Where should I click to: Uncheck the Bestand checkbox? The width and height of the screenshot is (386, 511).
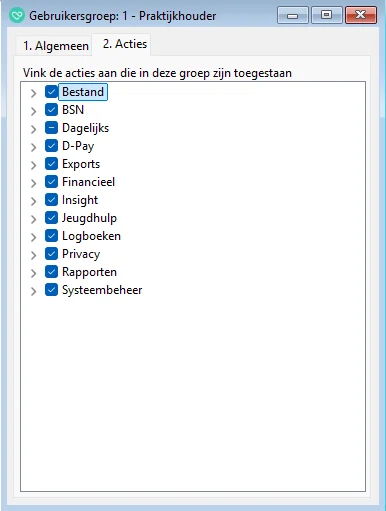pos(51,92)
